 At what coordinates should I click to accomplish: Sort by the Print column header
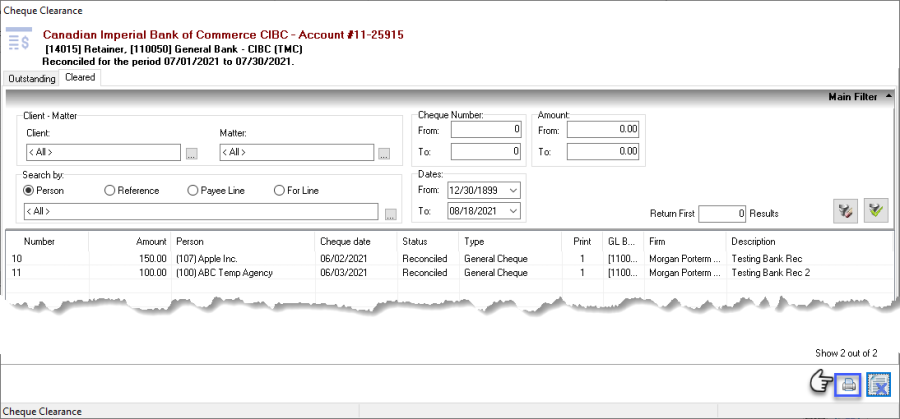tap(582, 242)
